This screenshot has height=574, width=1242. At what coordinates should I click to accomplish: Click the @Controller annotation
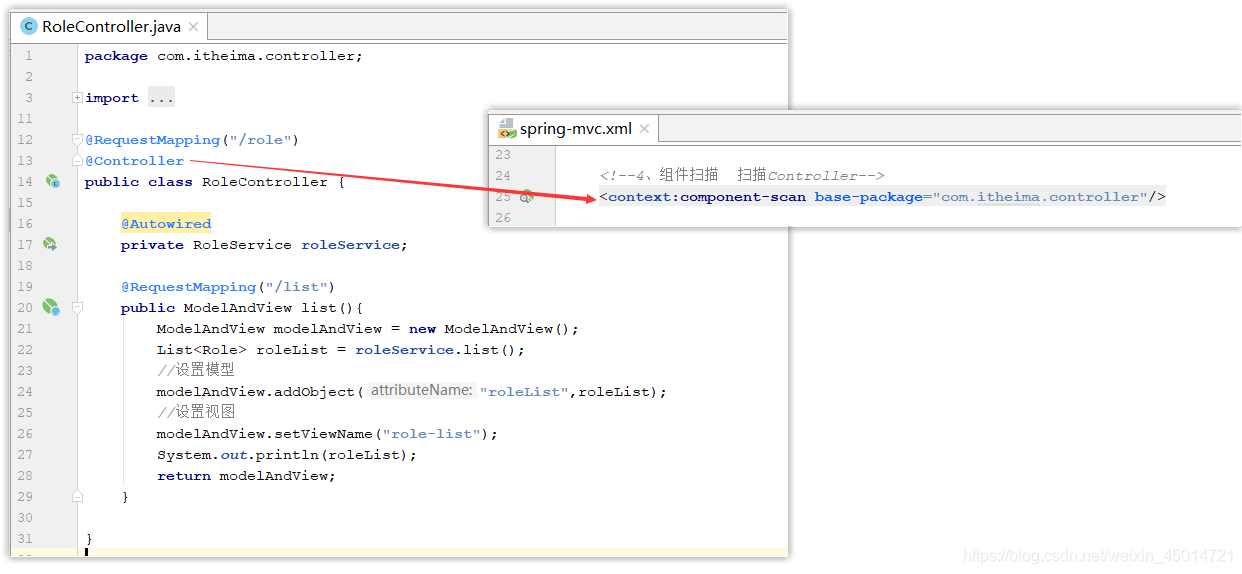click(x=134, y=161)
